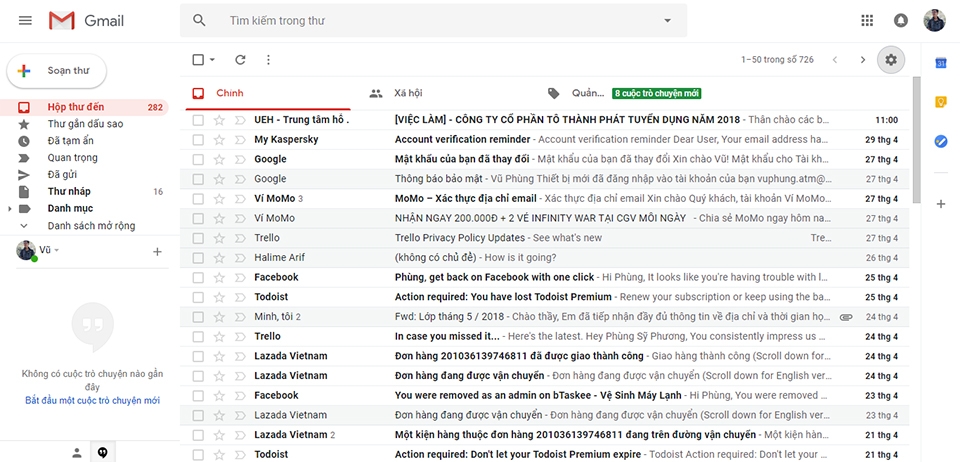Check the Facebook get back email checkbox
This screenshot has width=960, height=462.
(198, 277)
